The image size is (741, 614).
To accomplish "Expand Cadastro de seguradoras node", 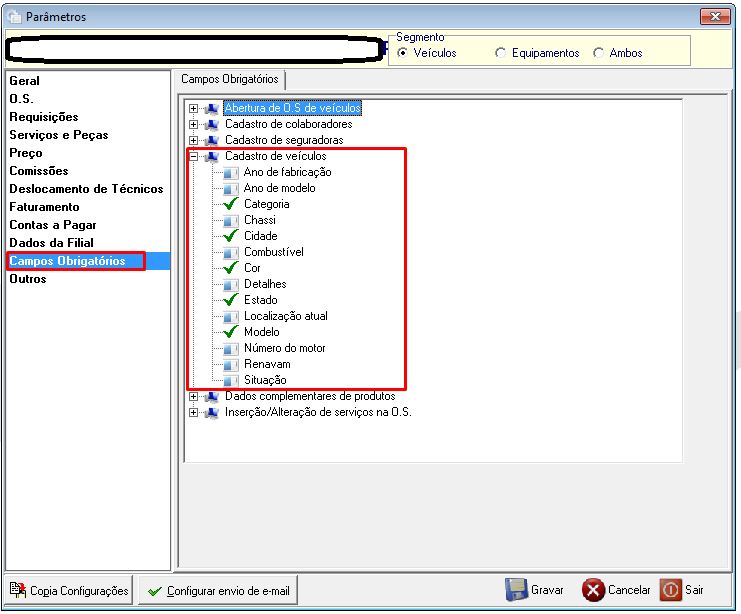I will point(193,140).
